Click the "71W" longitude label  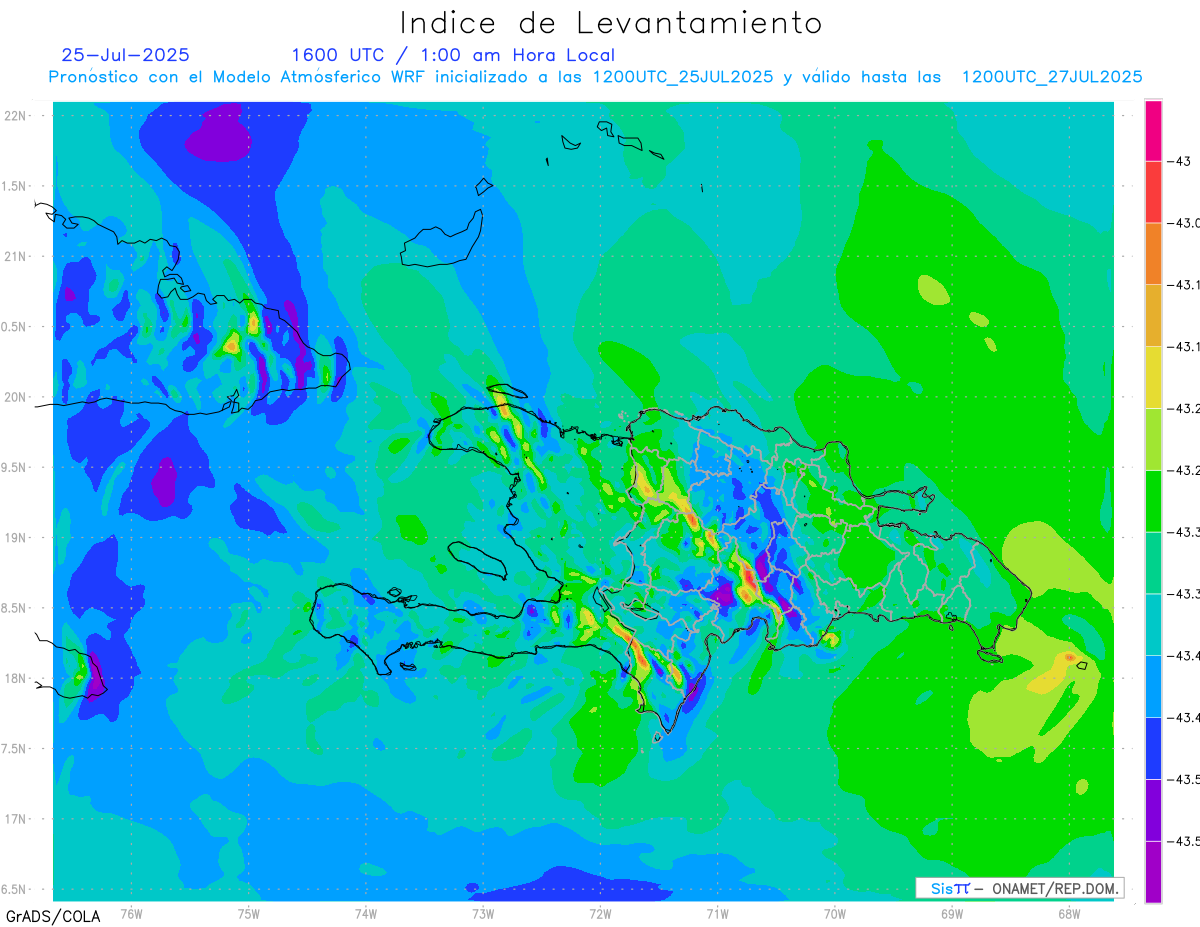pos(717,914)
